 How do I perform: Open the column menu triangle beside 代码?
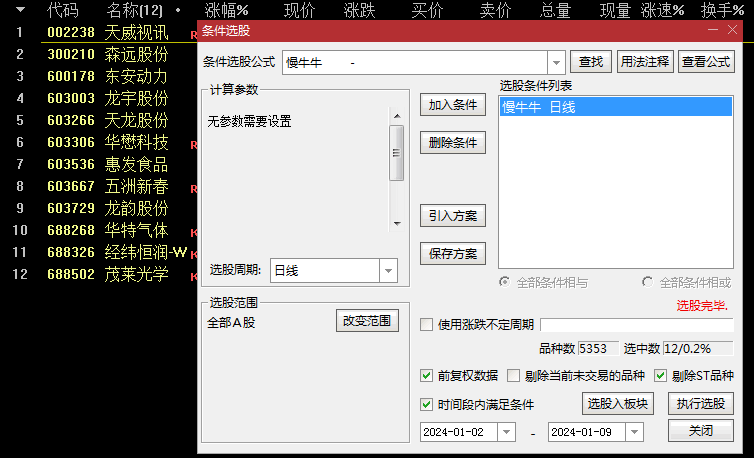coord(20,10)
